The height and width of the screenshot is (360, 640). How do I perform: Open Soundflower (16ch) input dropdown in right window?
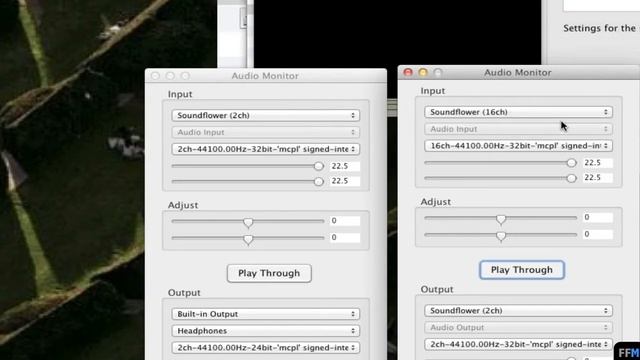click(x=518, y=112)
